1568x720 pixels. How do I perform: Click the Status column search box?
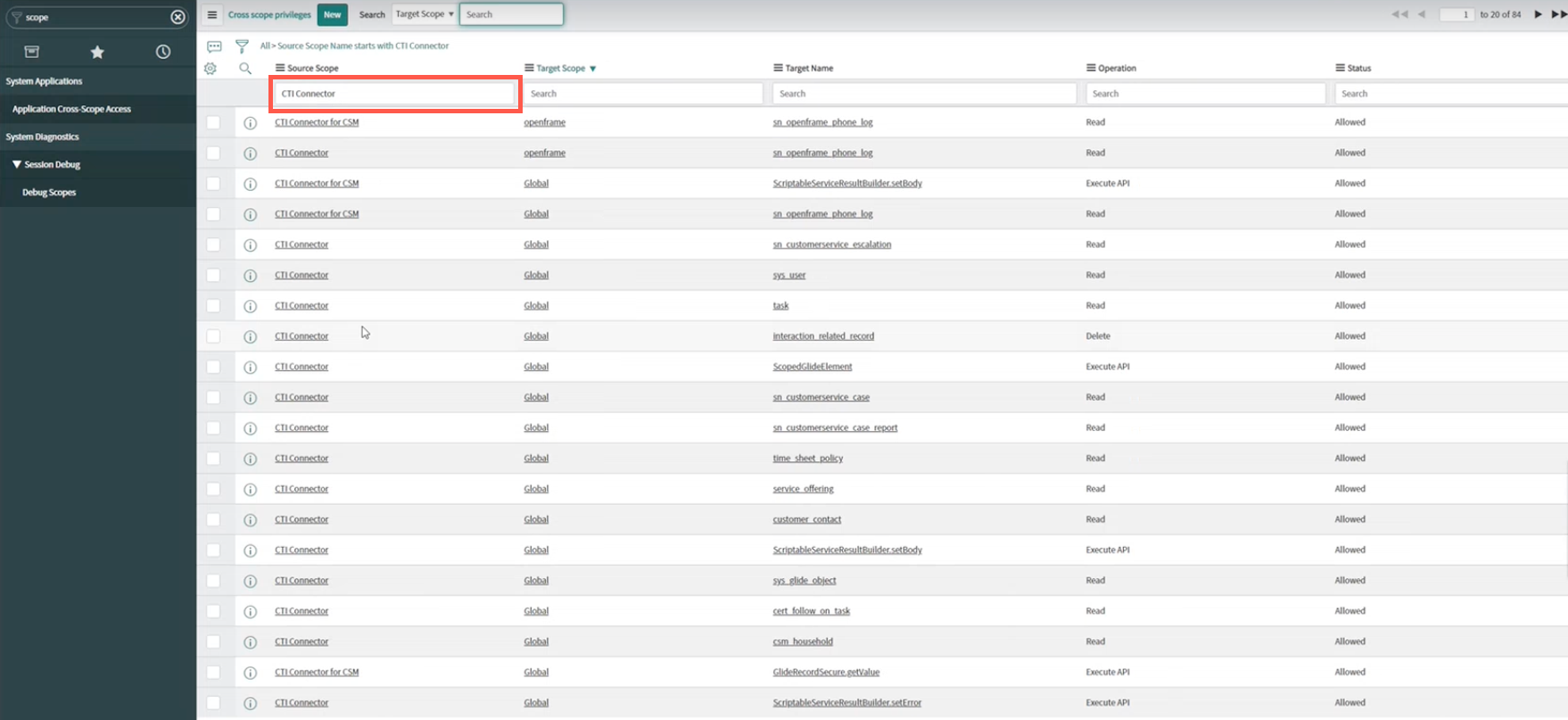[1451, 94]
